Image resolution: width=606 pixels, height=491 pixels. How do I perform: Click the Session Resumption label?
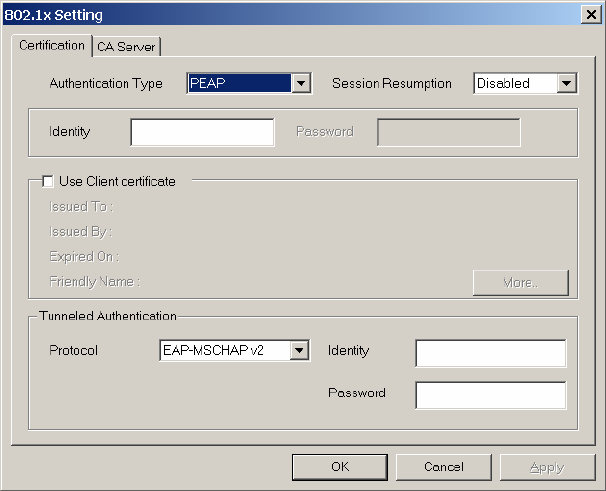pos(392,84)
